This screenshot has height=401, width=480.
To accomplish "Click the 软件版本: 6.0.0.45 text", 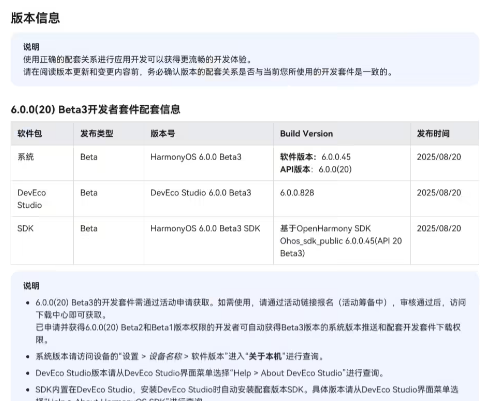I will tap(315, 157).
